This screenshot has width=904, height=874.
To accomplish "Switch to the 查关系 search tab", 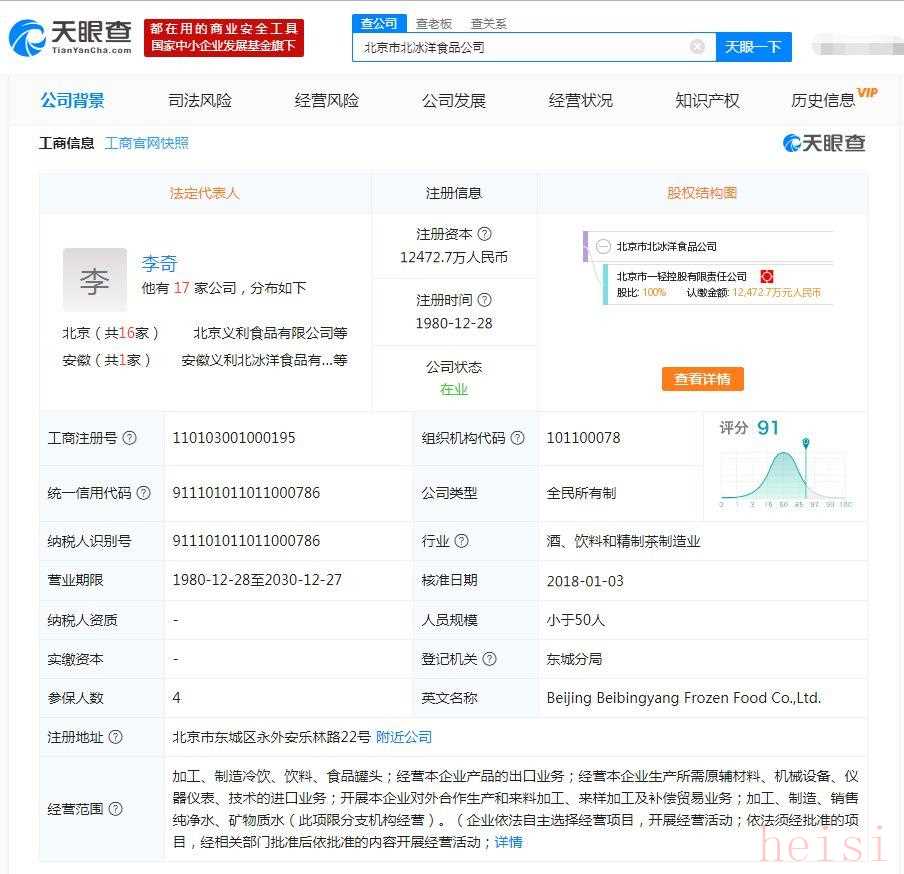I will [x=488, y=24].
